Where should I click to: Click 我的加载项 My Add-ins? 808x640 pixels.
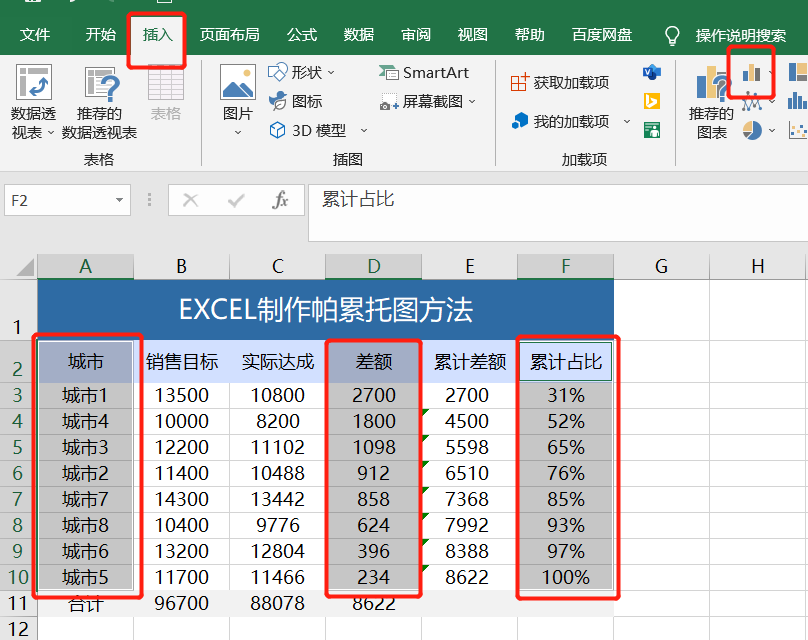click(560, 122)
